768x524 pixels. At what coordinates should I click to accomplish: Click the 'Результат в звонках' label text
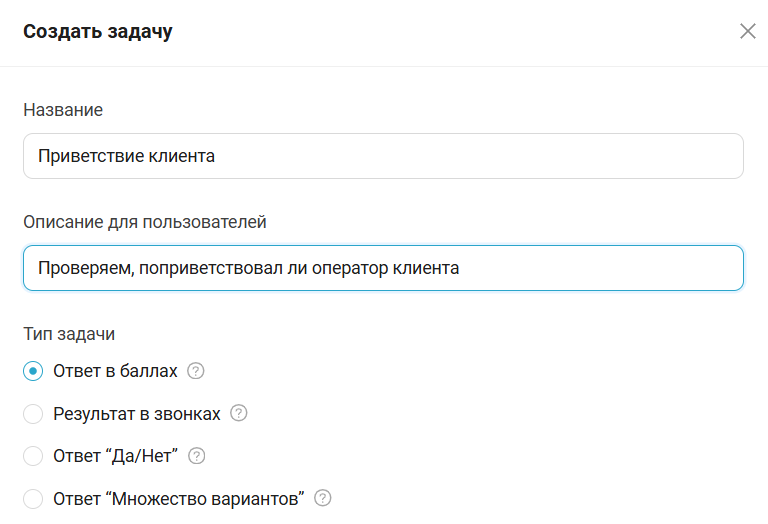click(137, 414)
